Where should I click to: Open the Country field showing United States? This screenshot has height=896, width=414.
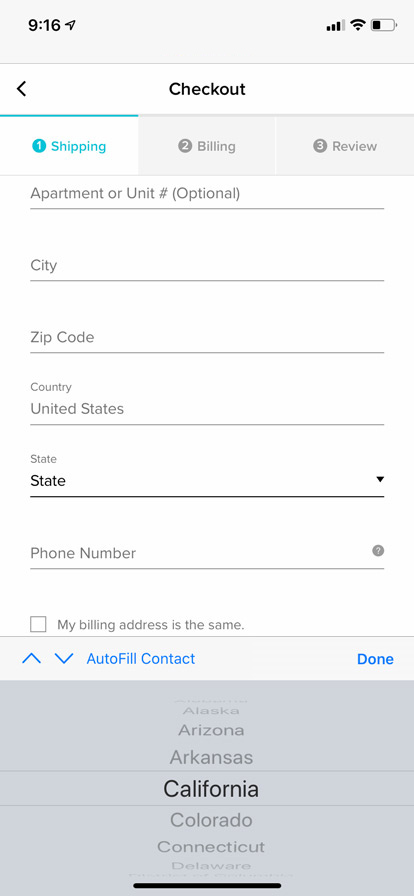[207, 409]
